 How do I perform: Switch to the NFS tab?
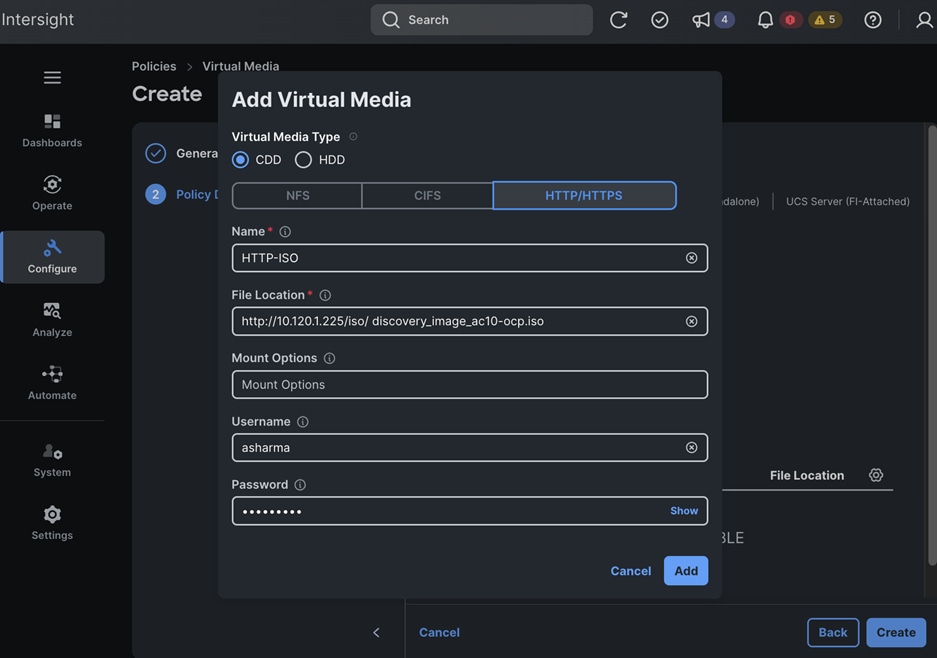pos(297,195)
